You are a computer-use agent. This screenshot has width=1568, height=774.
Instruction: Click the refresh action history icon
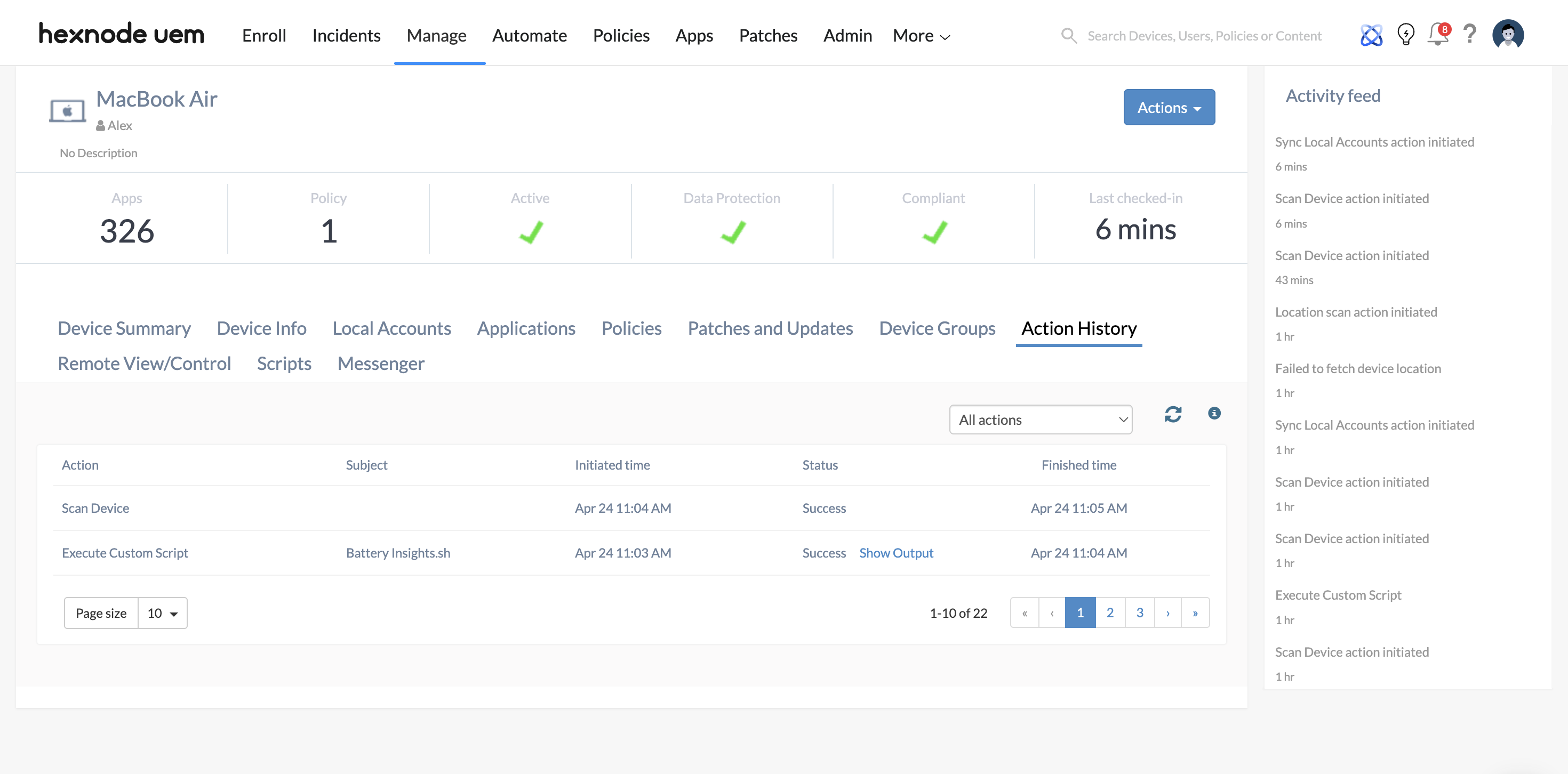click(1172, 414)
